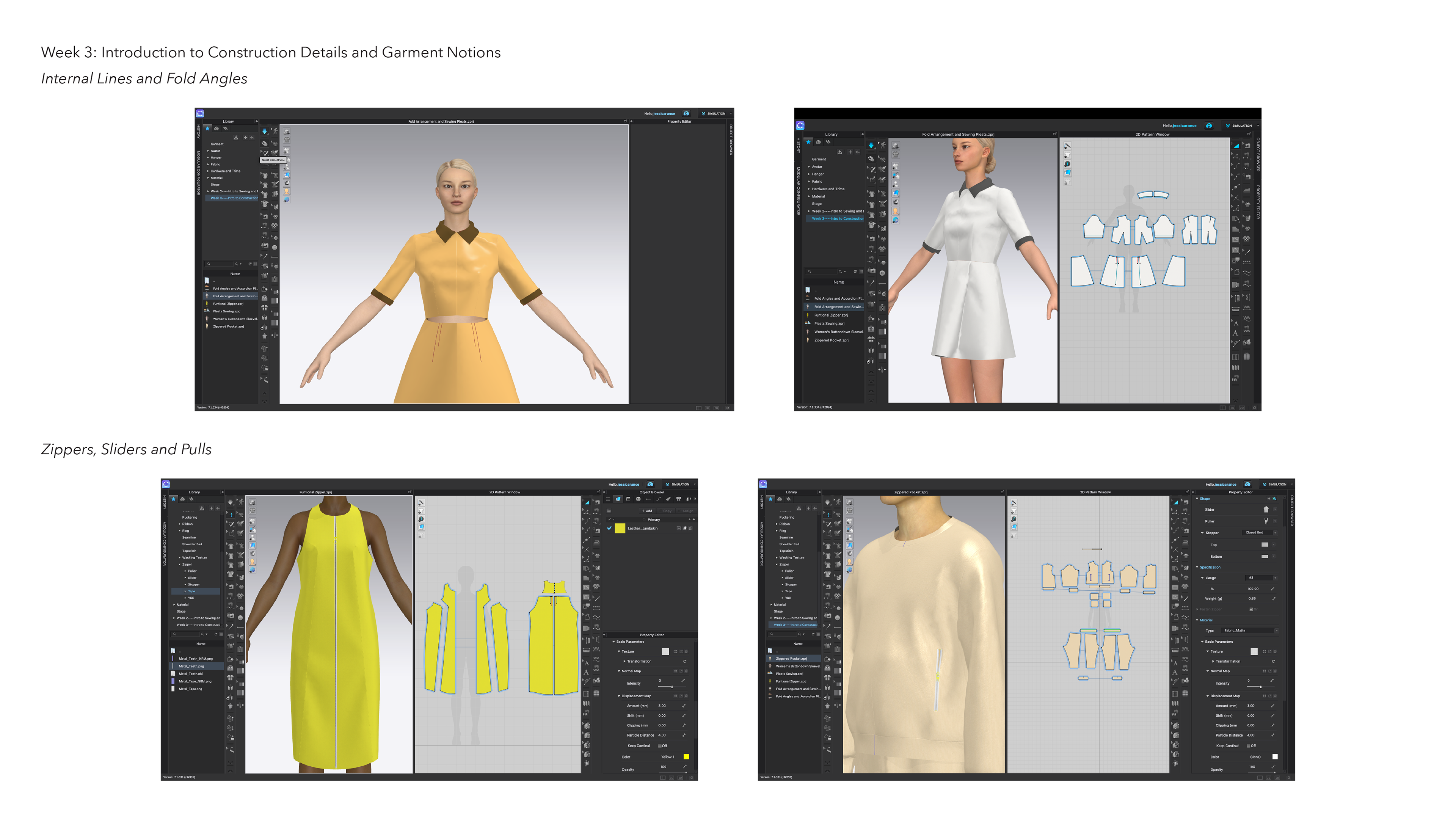Click the Yellow 1 color swatch

(x=686, y=757)
